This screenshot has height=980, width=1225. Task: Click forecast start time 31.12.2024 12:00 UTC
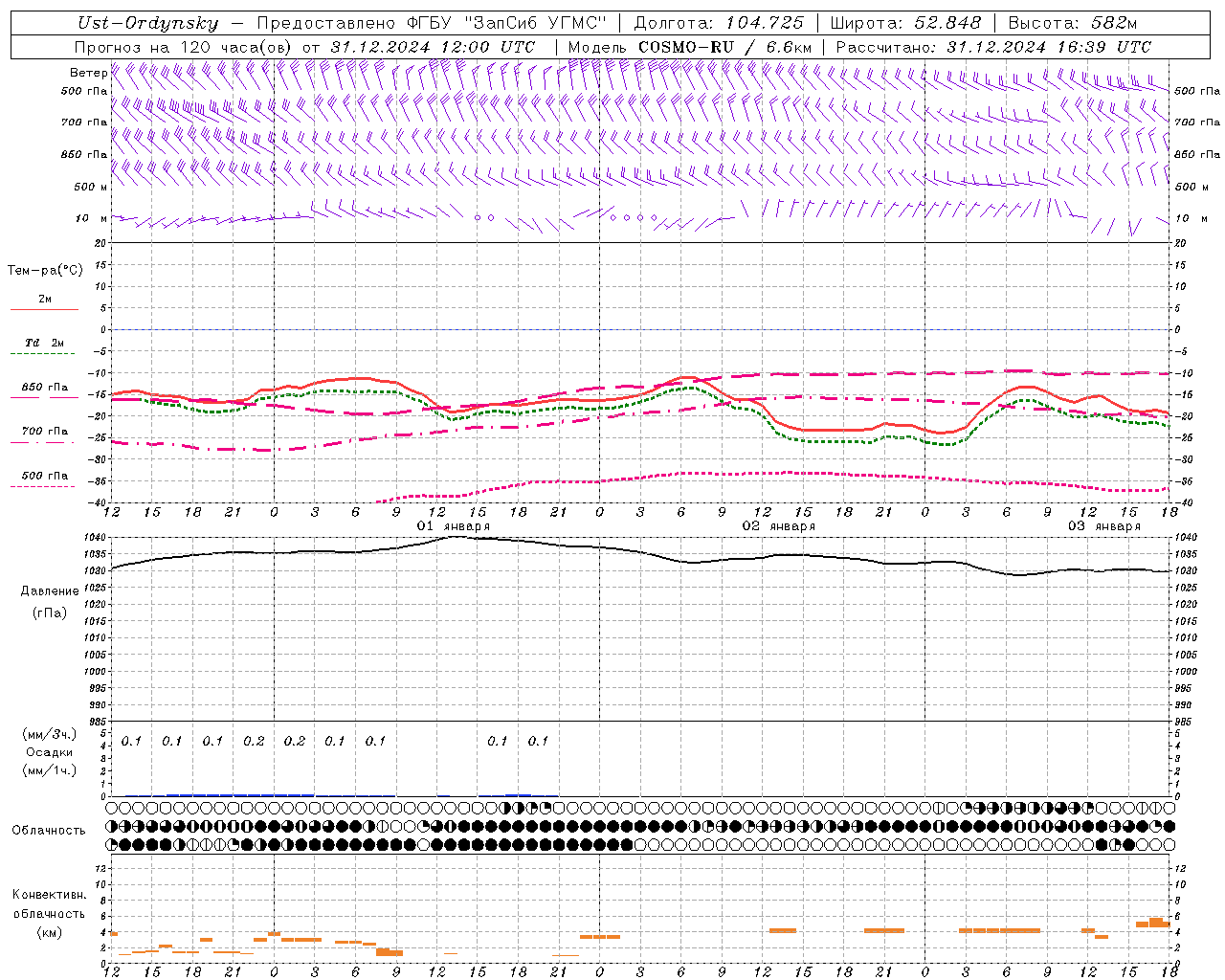(x=433, y=47)
